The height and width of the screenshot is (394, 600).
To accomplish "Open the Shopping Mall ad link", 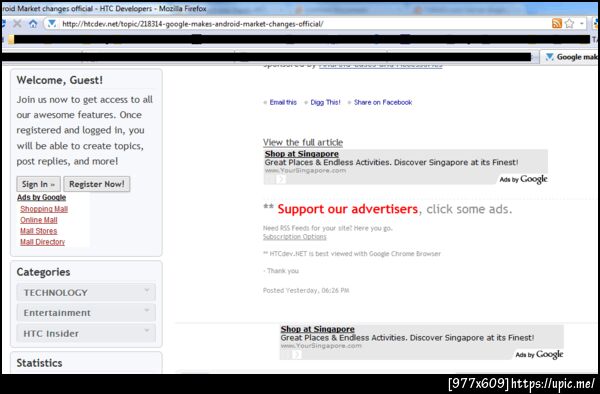I will 44,209.
